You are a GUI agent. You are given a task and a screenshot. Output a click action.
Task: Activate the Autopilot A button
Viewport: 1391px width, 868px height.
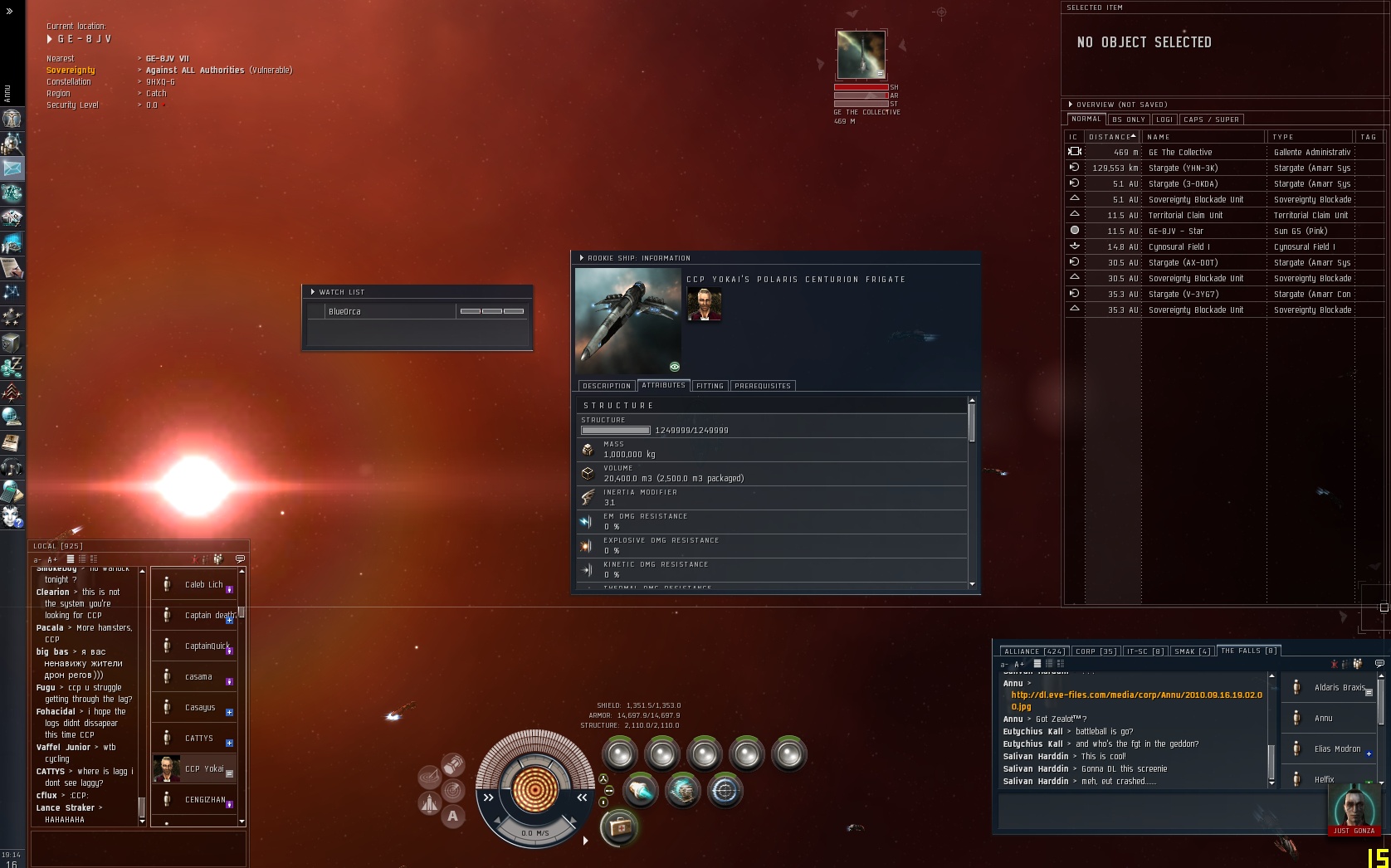[452, 816]
